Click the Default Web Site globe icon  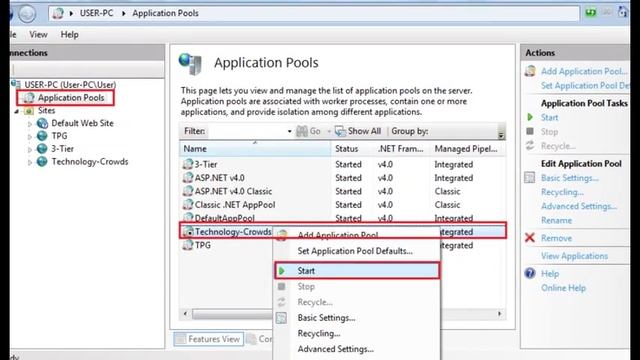click(42, 123)
